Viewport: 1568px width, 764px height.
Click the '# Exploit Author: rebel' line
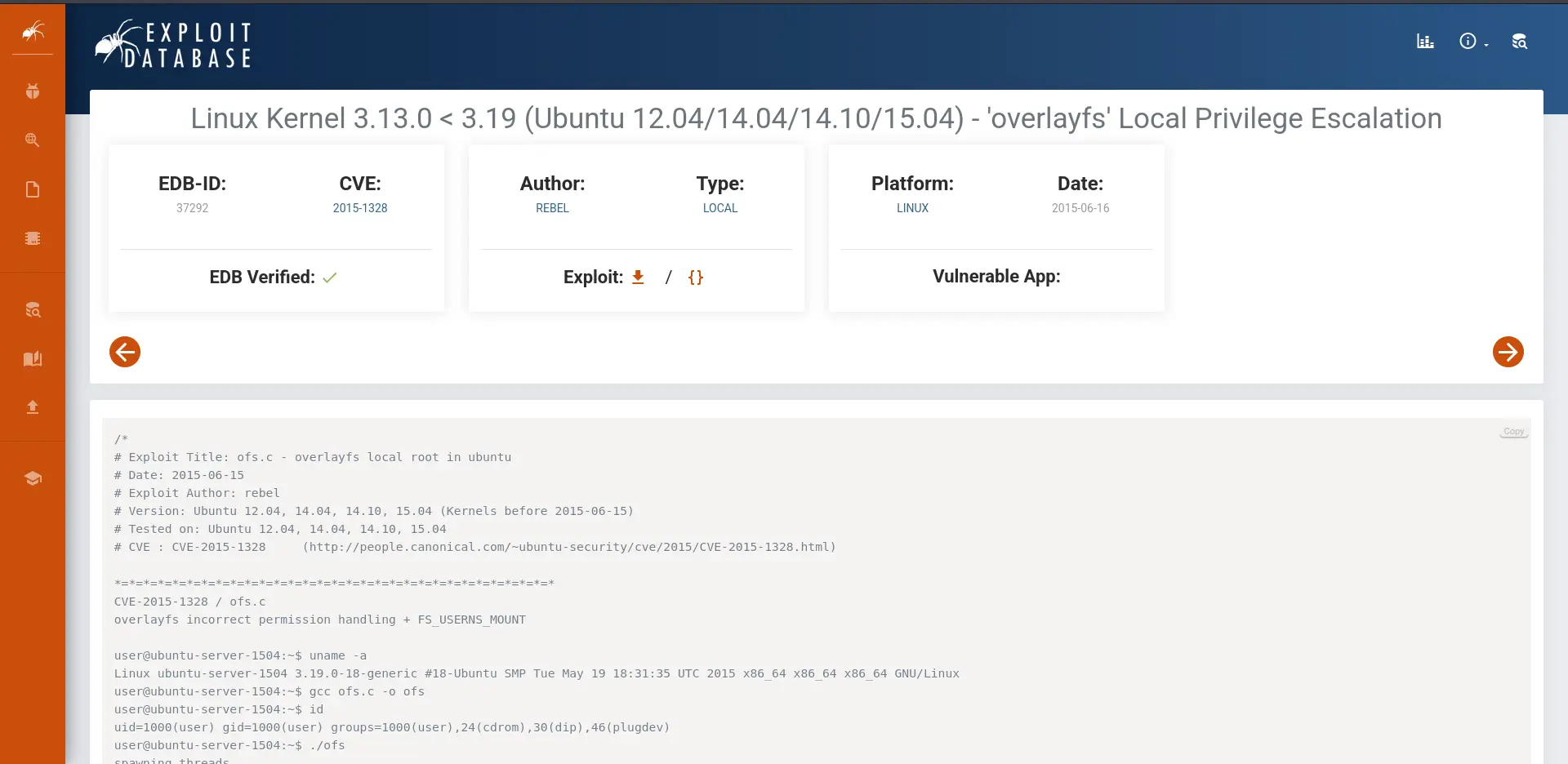point(197,493)
